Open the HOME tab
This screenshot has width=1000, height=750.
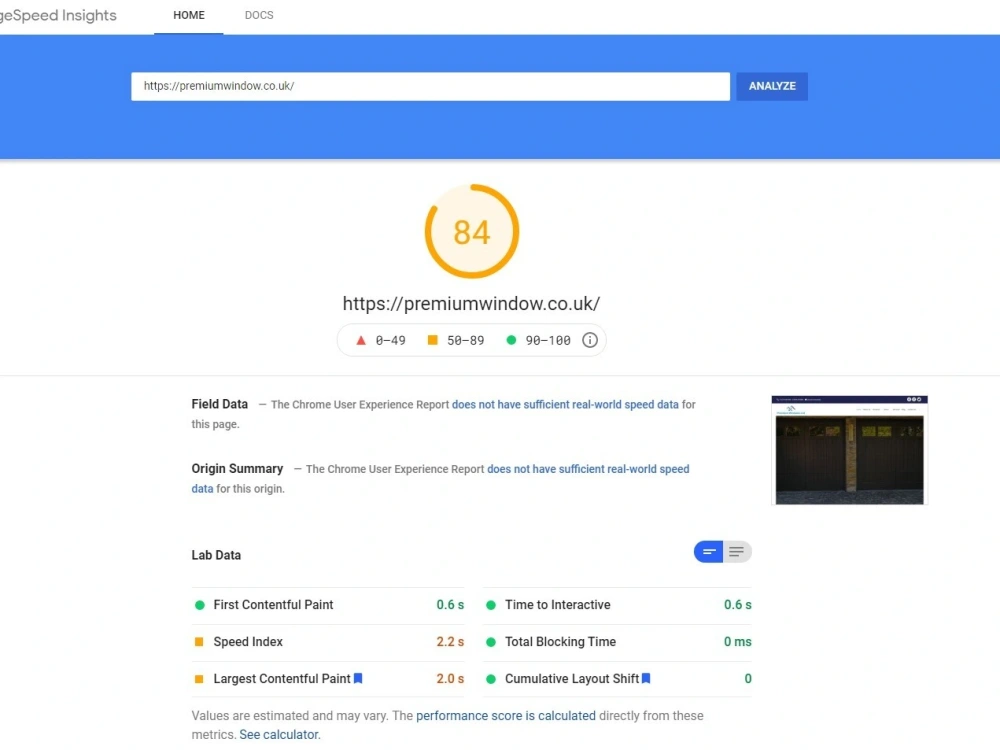click(189, 15)
